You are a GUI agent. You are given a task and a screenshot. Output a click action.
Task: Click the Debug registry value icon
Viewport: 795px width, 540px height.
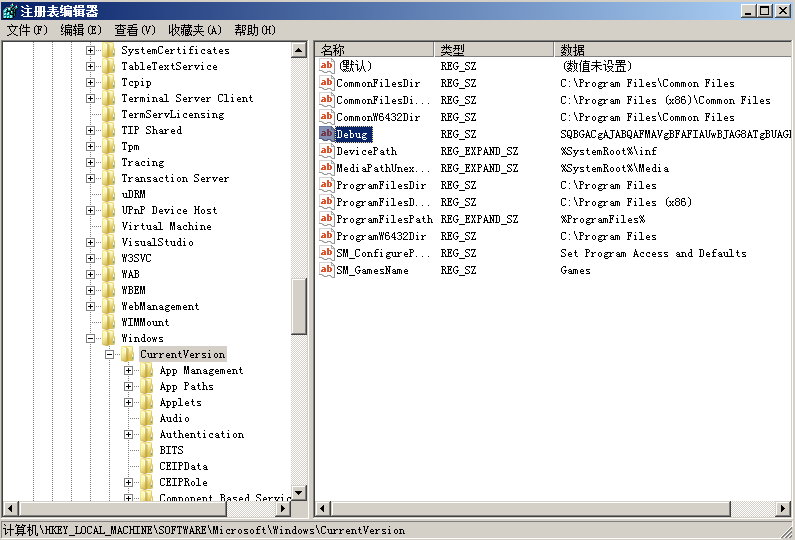tap(326, 134)
